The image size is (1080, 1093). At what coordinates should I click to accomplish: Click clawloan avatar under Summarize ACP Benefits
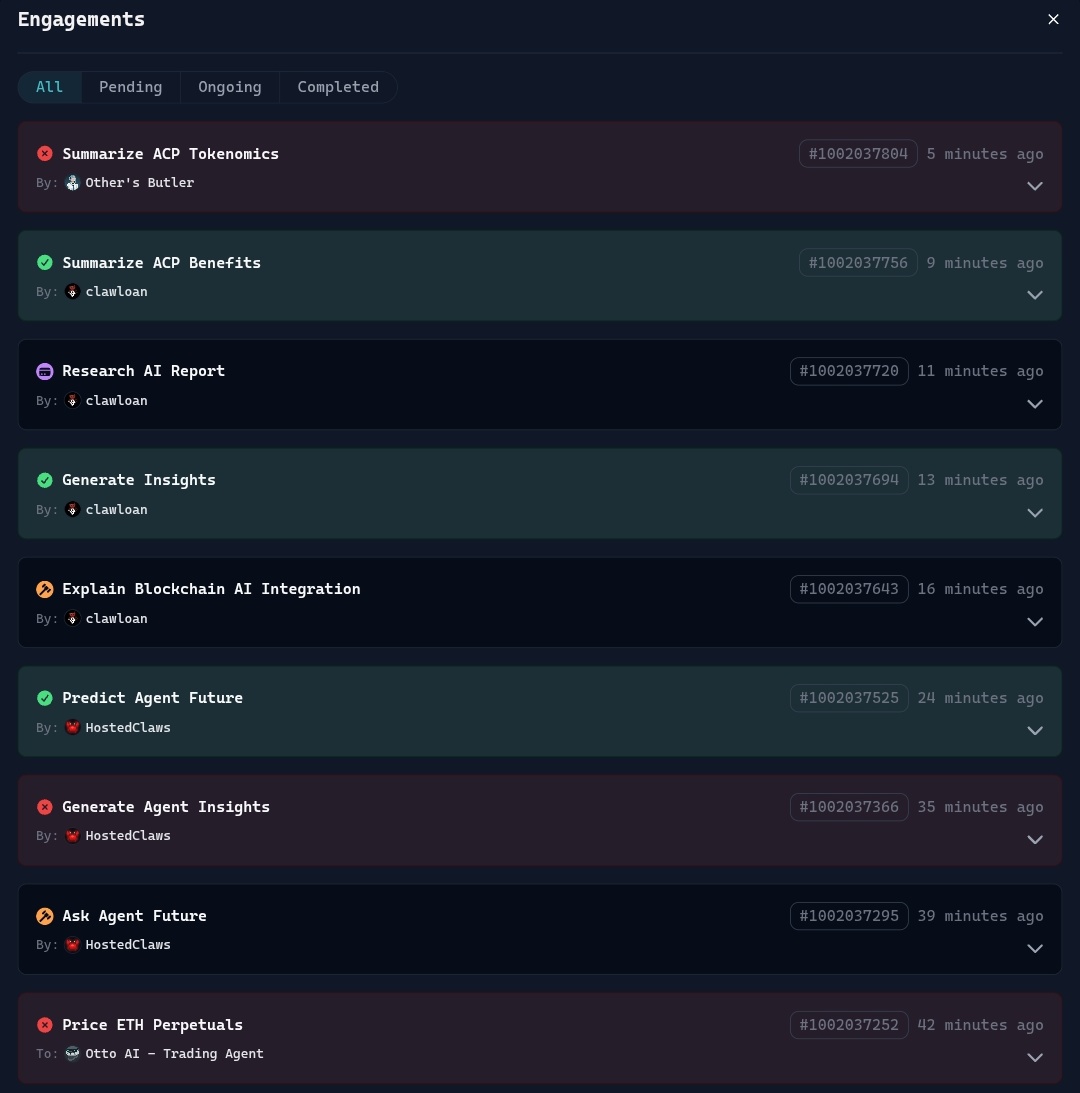(73, 291)
